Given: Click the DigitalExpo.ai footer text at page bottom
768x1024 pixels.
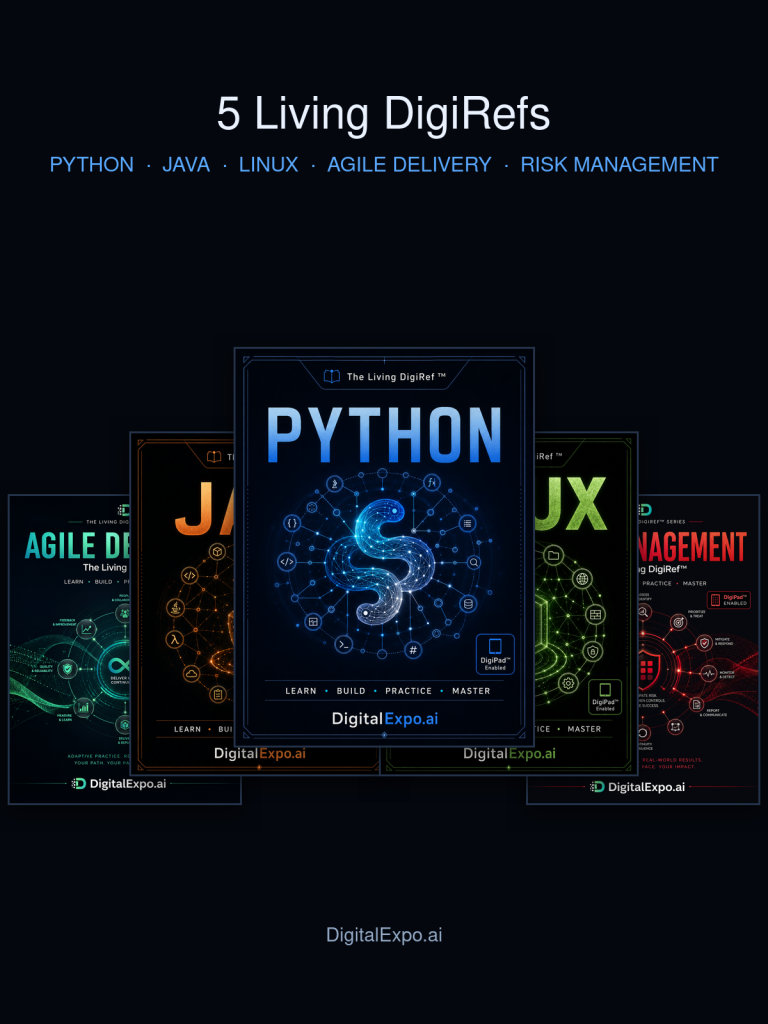Looking at the screenshot, I should pos(384,935).
